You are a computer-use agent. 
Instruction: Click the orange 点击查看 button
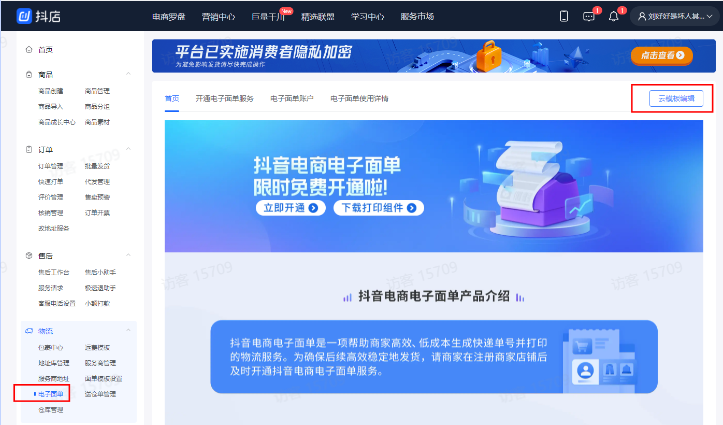[662, 55]
